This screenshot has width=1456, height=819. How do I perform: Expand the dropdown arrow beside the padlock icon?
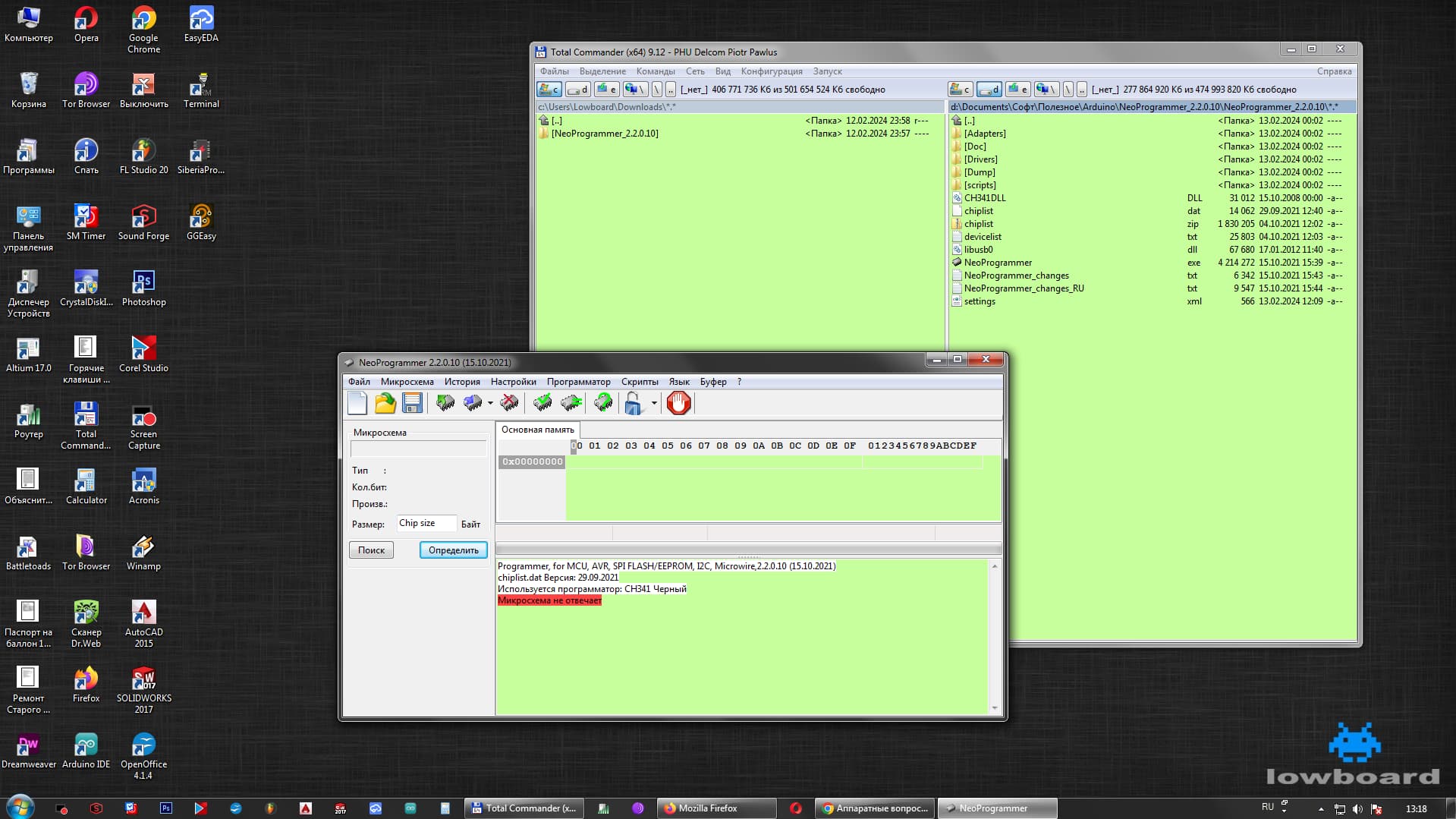click(653, 403)
